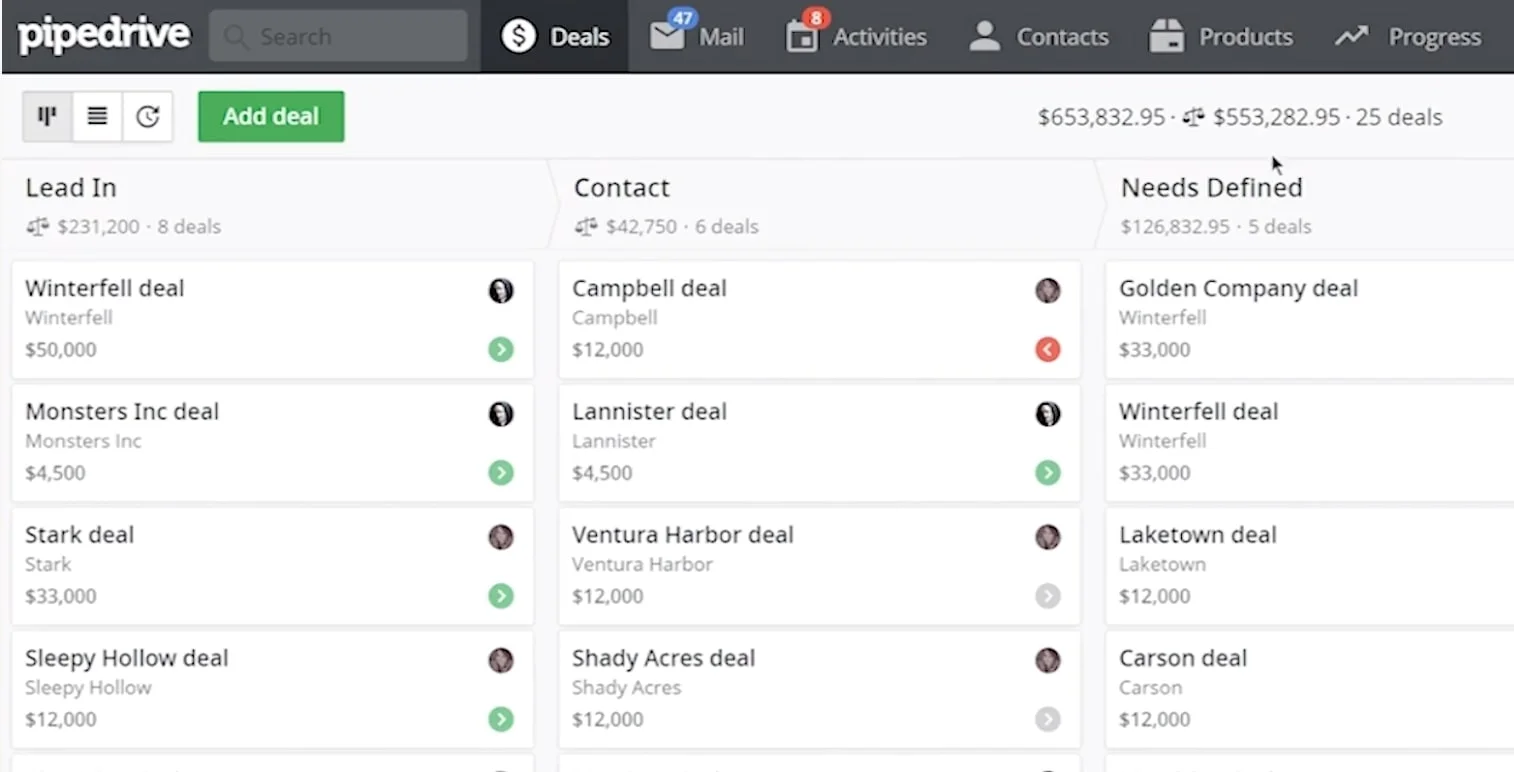Open the Mail tab
The image size is (1514, 772).
coord(697,37)
